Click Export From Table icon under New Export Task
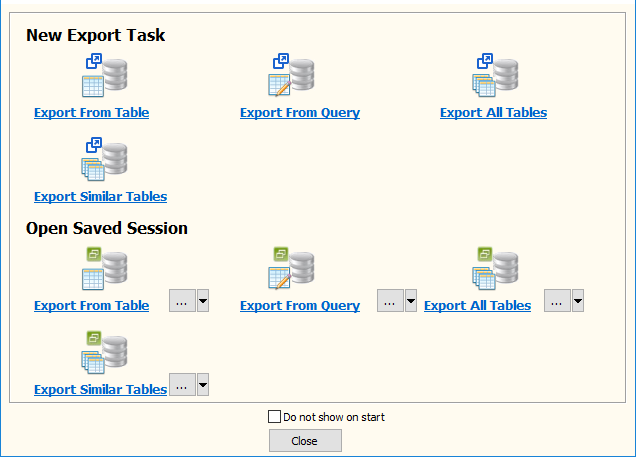The width and height of the screenshot is (636, 457). point(105,75)
